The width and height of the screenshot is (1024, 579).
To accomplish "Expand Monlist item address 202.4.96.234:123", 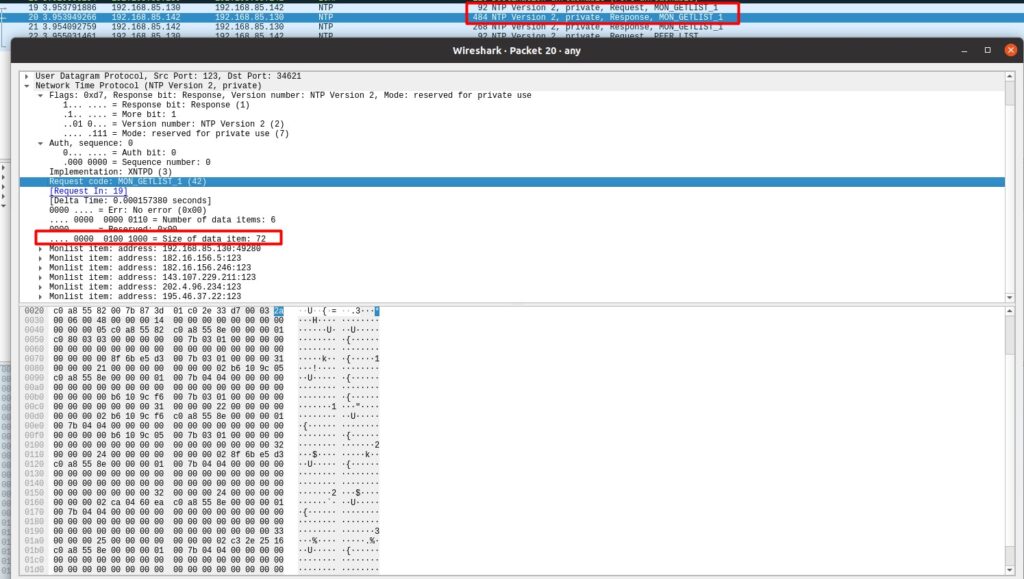I will coord(40,287).
